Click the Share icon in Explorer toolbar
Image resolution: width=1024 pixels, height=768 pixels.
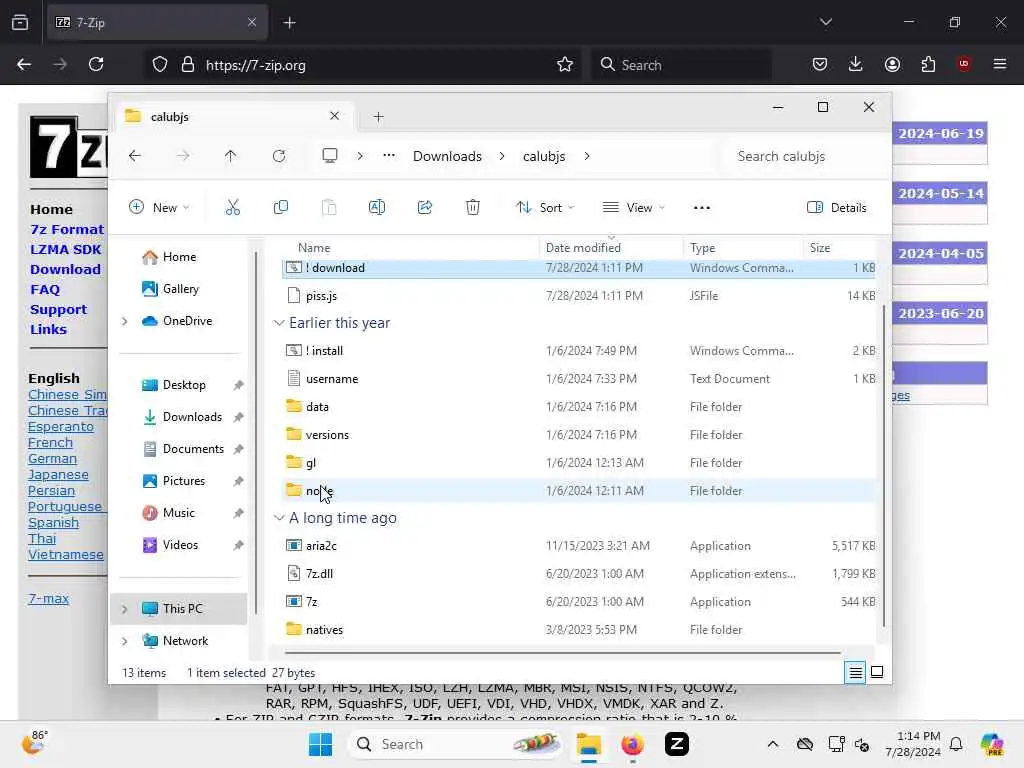coord(424,208)
